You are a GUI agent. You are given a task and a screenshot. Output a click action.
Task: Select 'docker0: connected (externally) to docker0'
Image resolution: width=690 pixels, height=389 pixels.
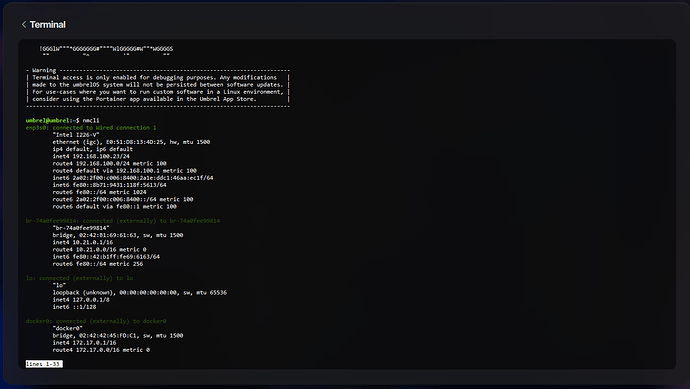[96, 321]
